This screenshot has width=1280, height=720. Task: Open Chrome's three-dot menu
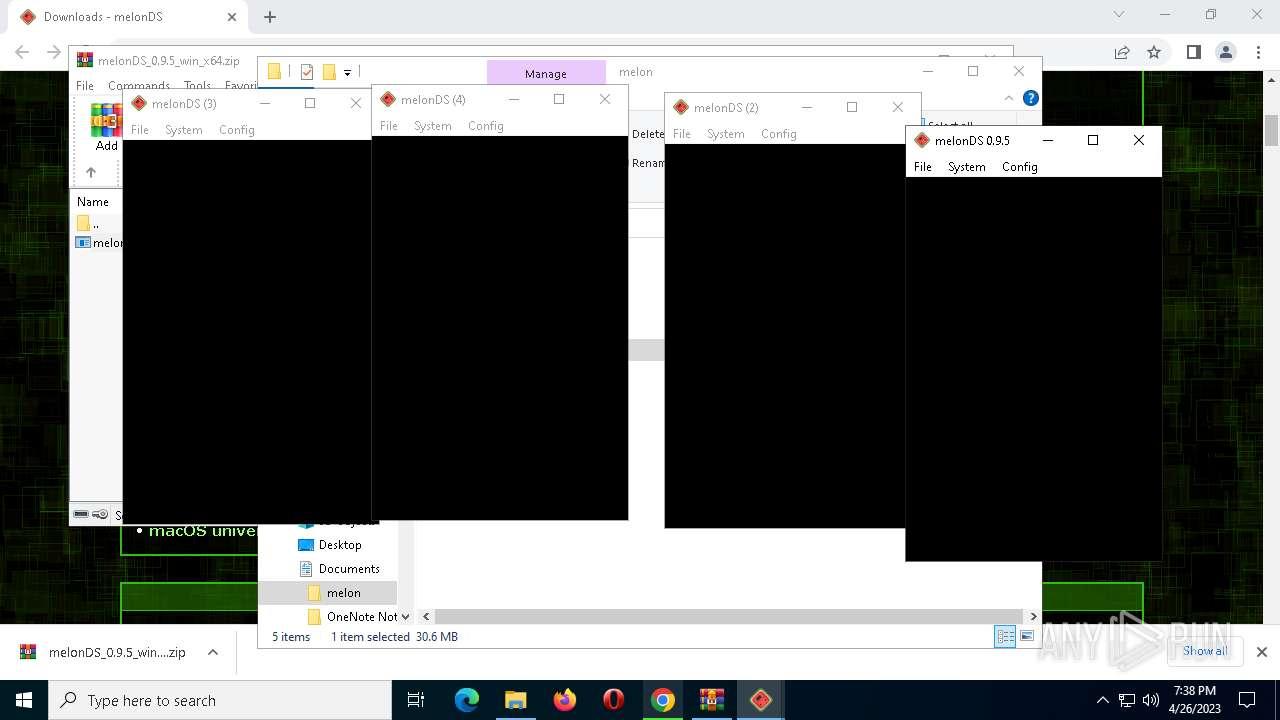coord(1258,52)
